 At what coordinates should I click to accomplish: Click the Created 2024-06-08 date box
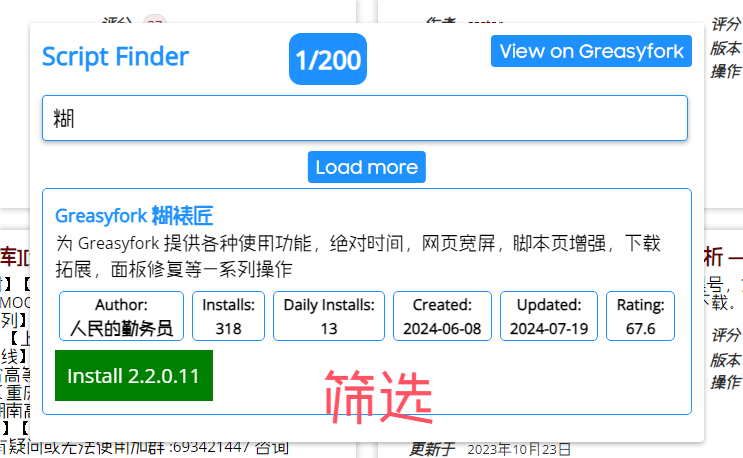[x=442, y=316]
